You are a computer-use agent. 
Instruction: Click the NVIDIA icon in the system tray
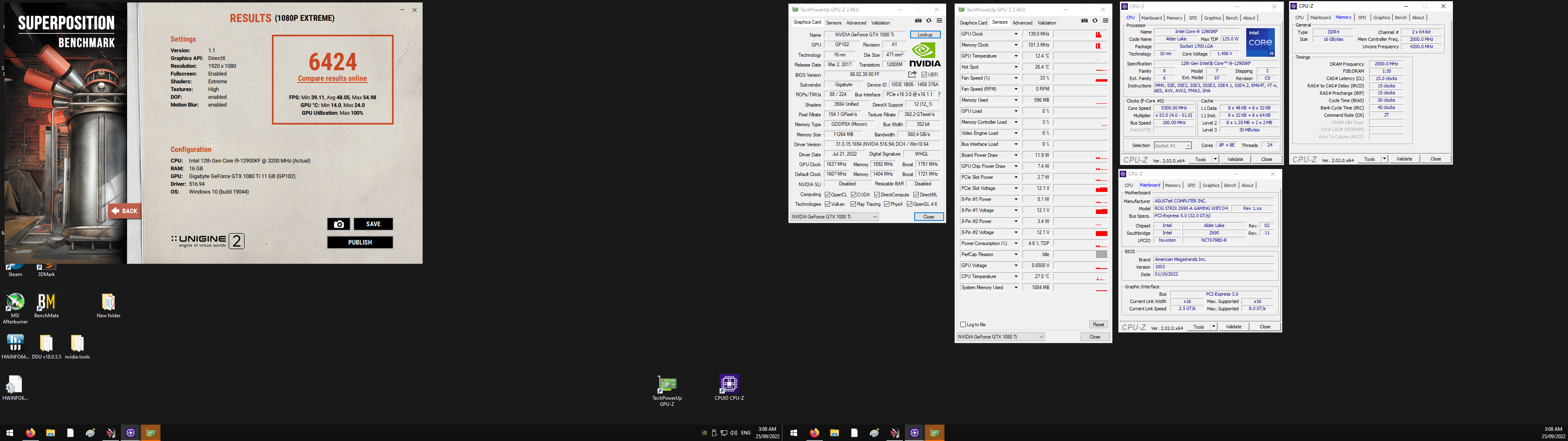click(x=704, y=433)
